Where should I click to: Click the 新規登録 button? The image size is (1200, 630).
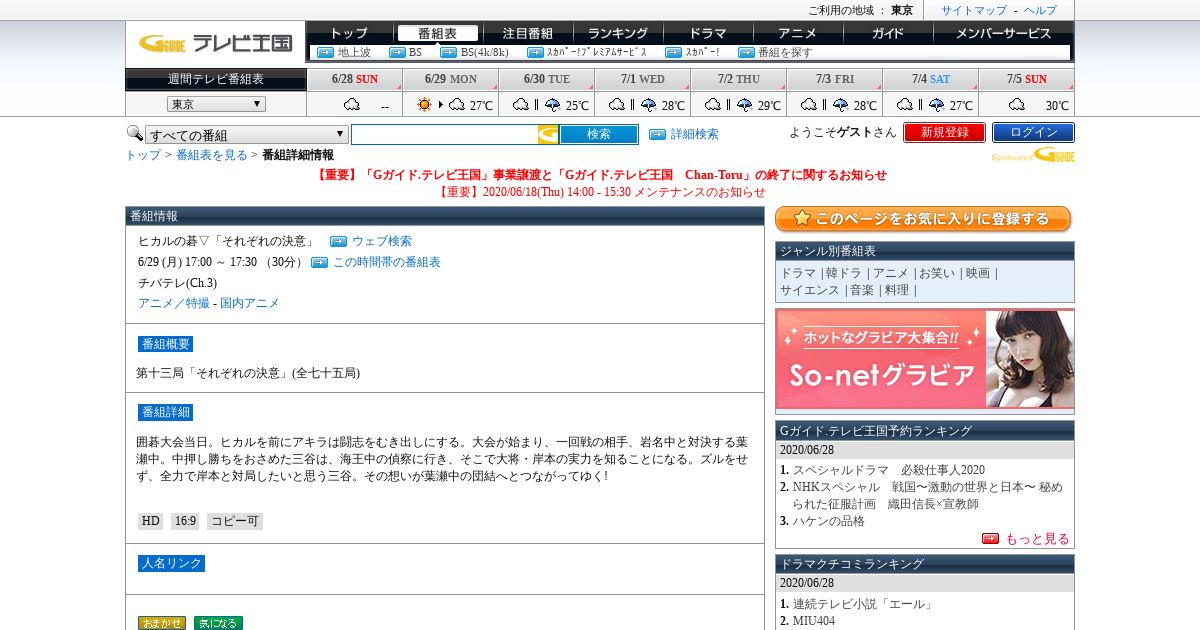[x=945, y=132]
